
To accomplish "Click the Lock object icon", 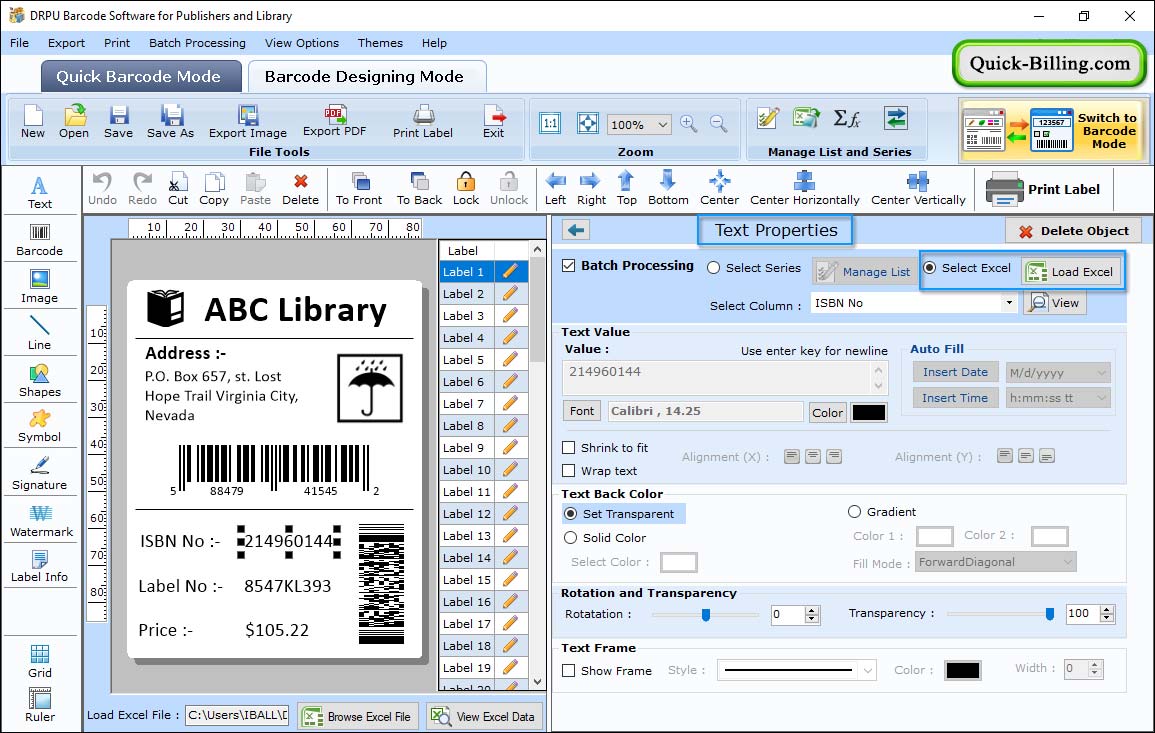I will click(466, 189).
